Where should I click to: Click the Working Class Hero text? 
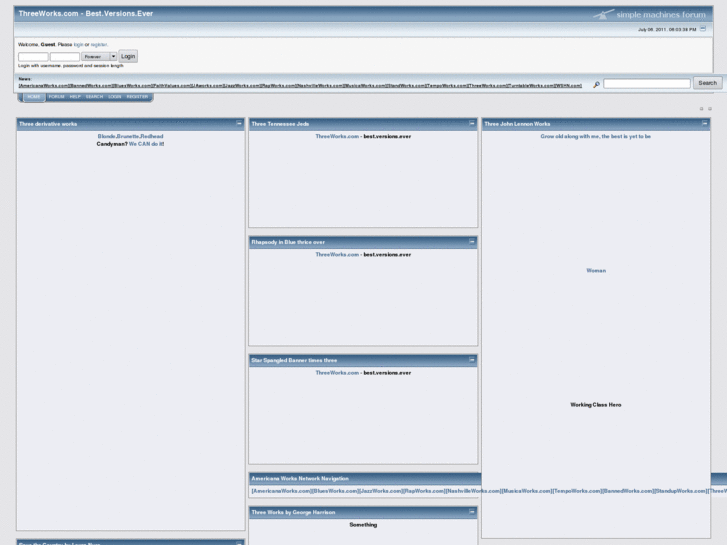tap(596, 405)
